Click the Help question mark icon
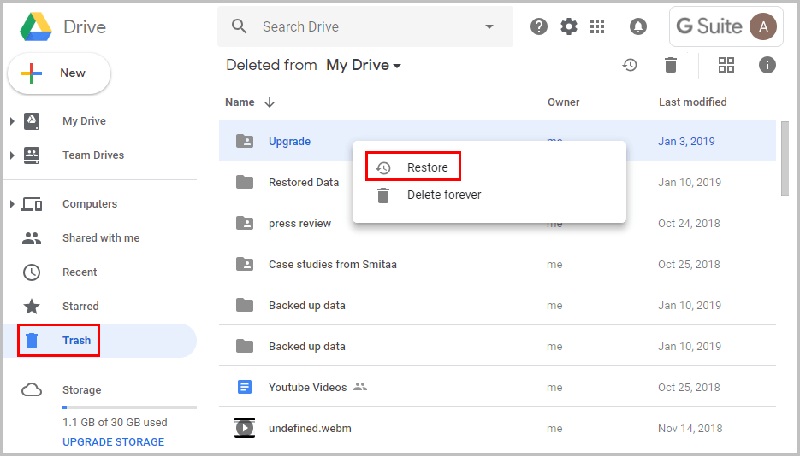This screenshot has width=800, height=456. click(x=539, y=27)
